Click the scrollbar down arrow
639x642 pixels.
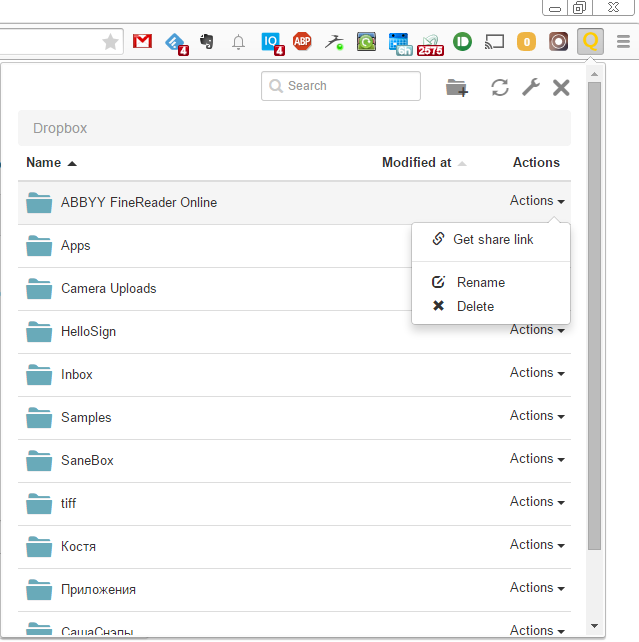[x=594, y=626]
